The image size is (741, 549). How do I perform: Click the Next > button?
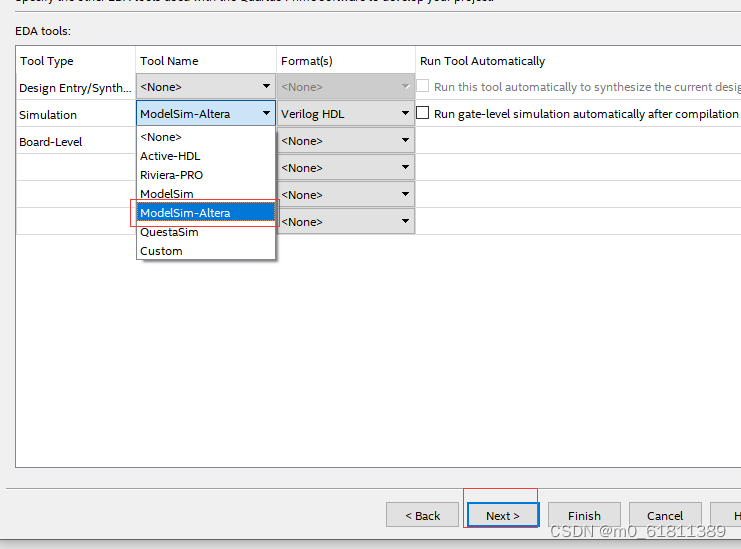503,515
